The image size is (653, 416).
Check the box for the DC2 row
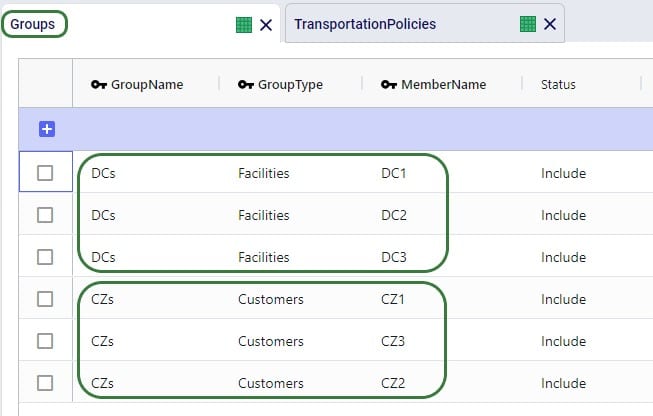pyautogui.click(x=45, y=215)
